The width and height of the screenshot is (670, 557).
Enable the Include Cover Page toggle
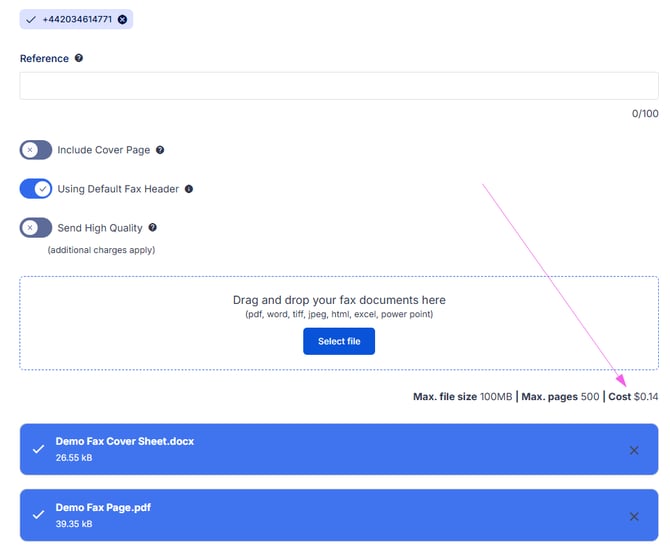pos(36,150)
